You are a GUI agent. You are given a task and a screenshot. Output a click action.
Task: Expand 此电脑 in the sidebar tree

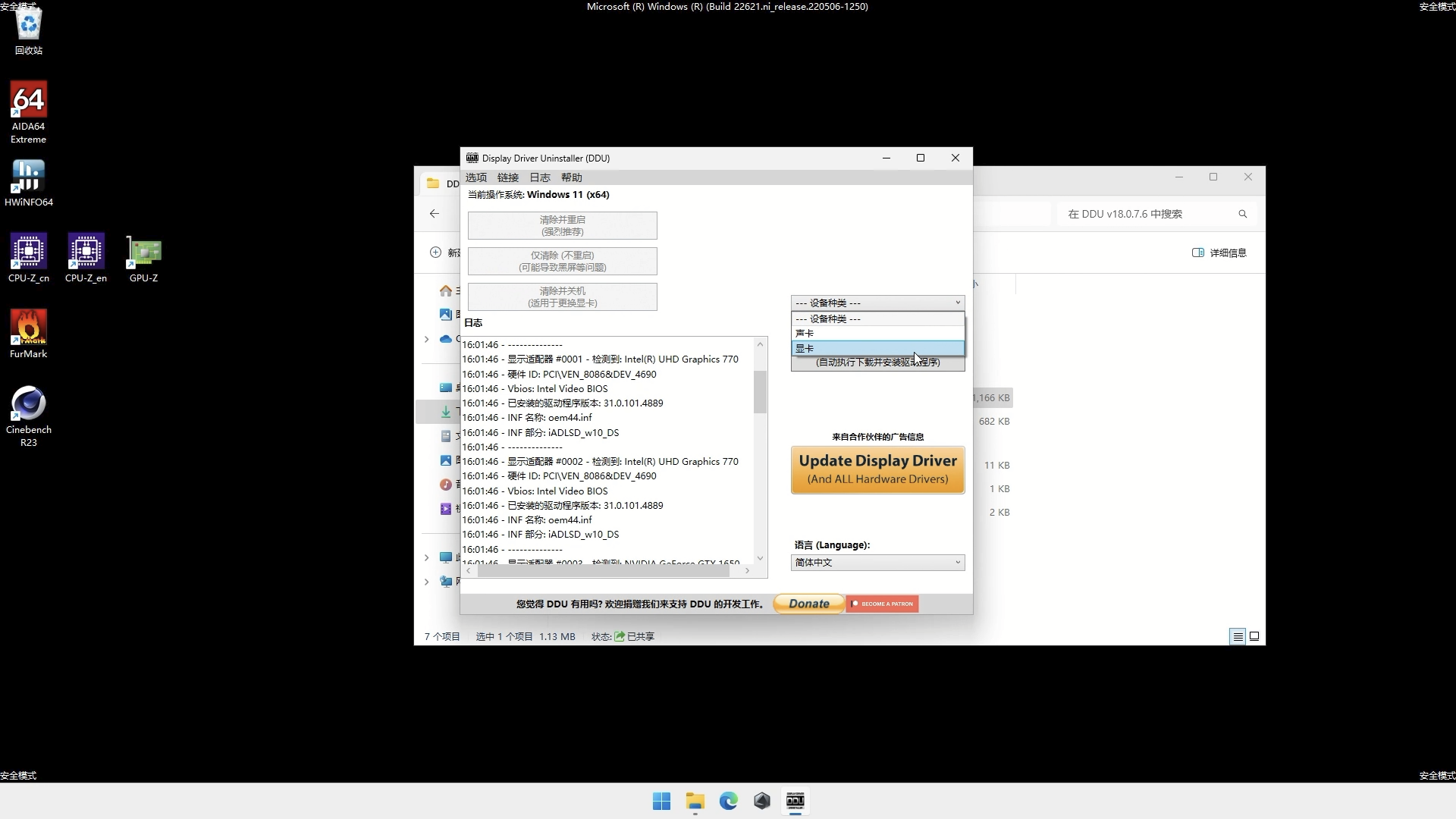pos(426,557)
